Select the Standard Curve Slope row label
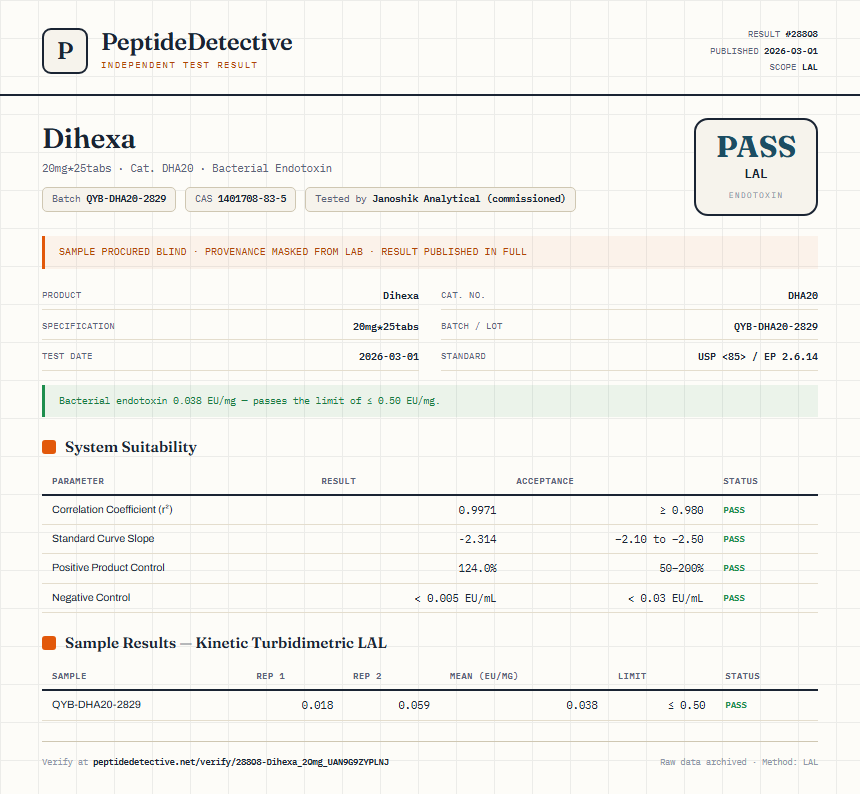 tap(103, 538)
